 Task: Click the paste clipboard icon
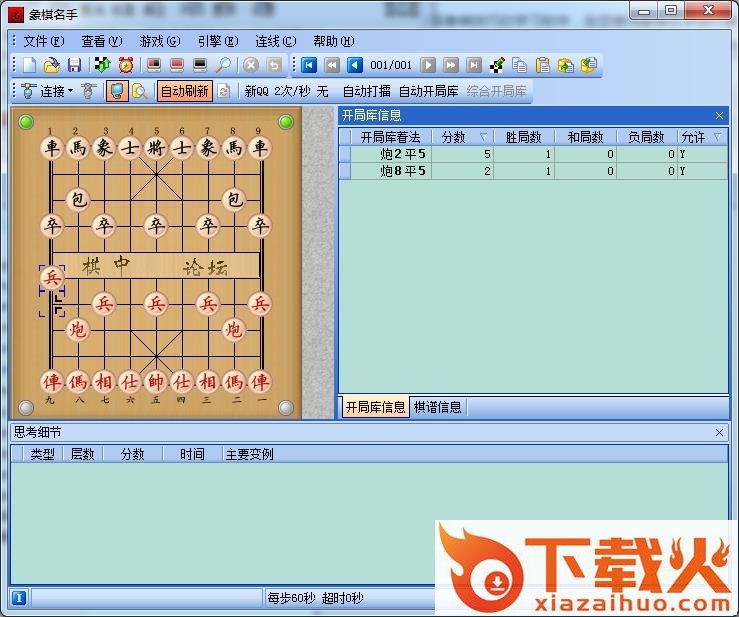coord(542,65)
